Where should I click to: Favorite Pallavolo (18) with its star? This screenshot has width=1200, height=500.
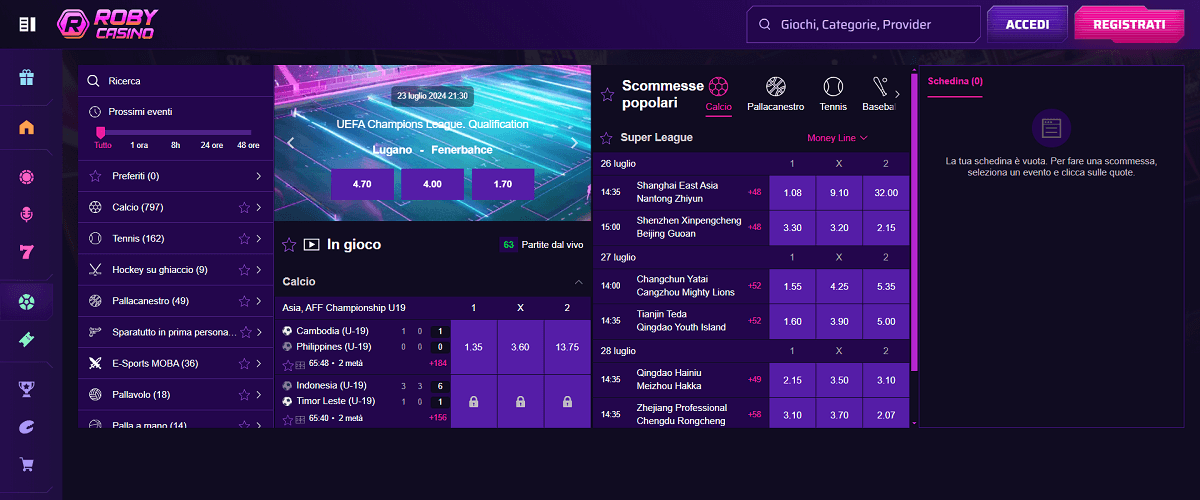click(x=243, y=394)
